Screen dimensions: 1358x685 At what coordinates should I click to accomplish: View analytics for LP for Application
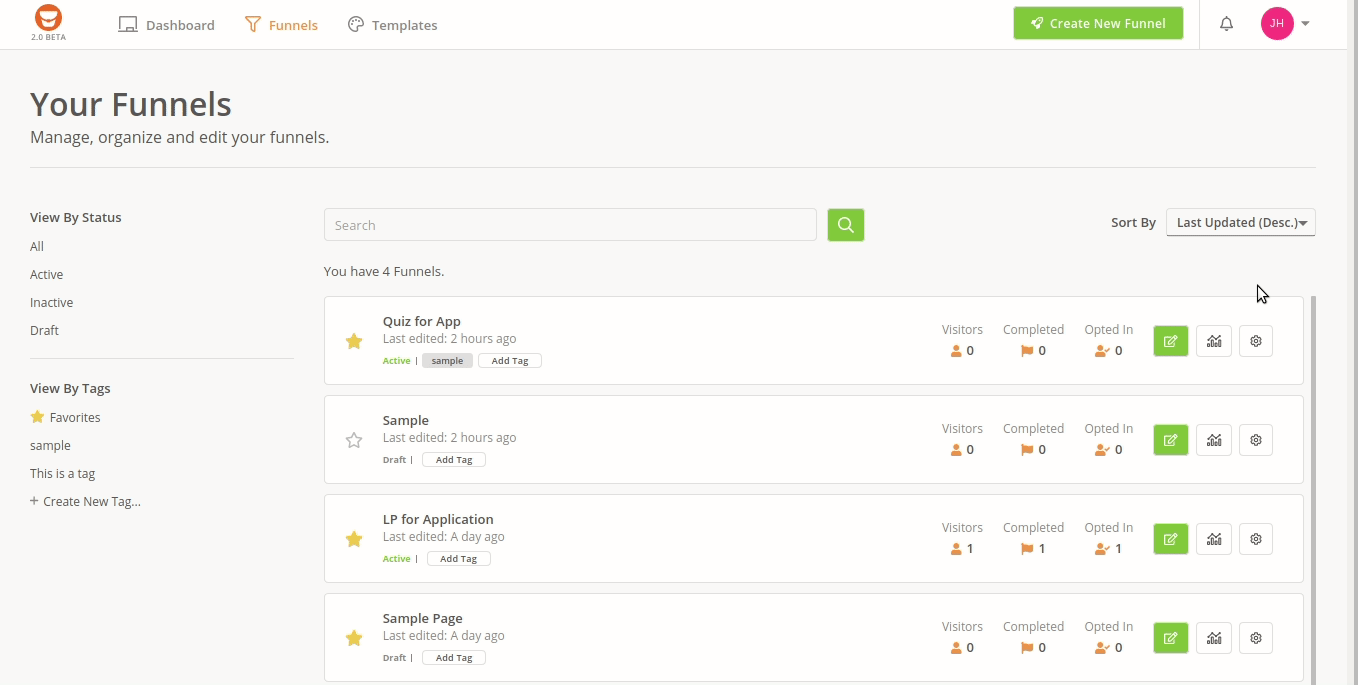click(1214, 539)
